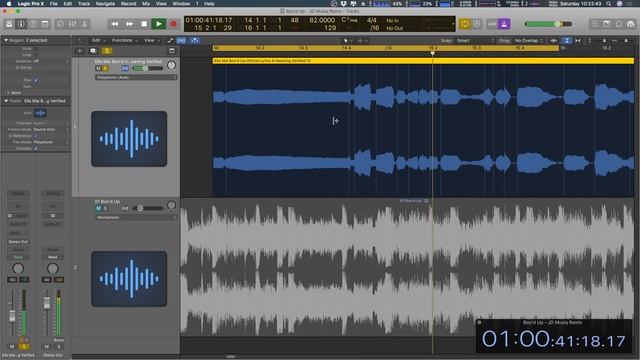The height and width of the screenshot is (360, 640).
Task: Open the View menu in Tracks area
Action: click(151, 40)
